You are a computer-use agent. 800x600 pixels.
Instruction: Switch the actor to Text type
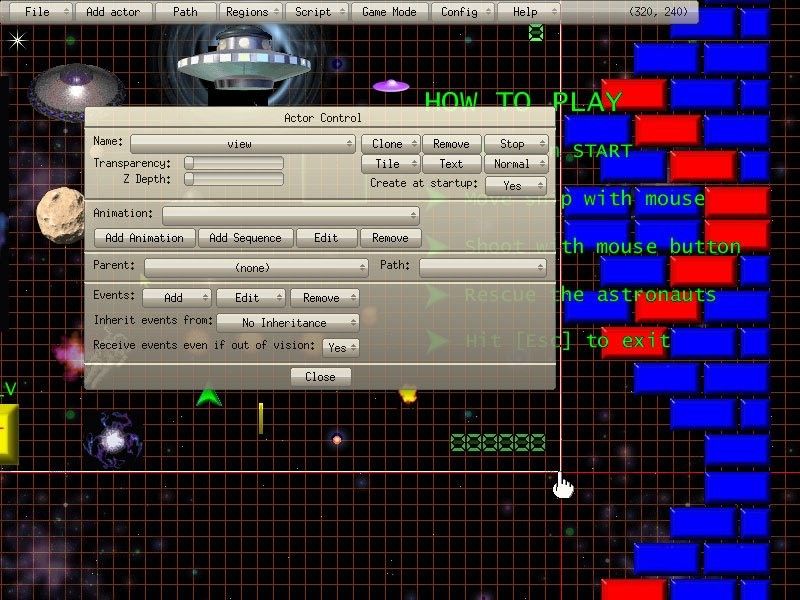tap(452, 163)
